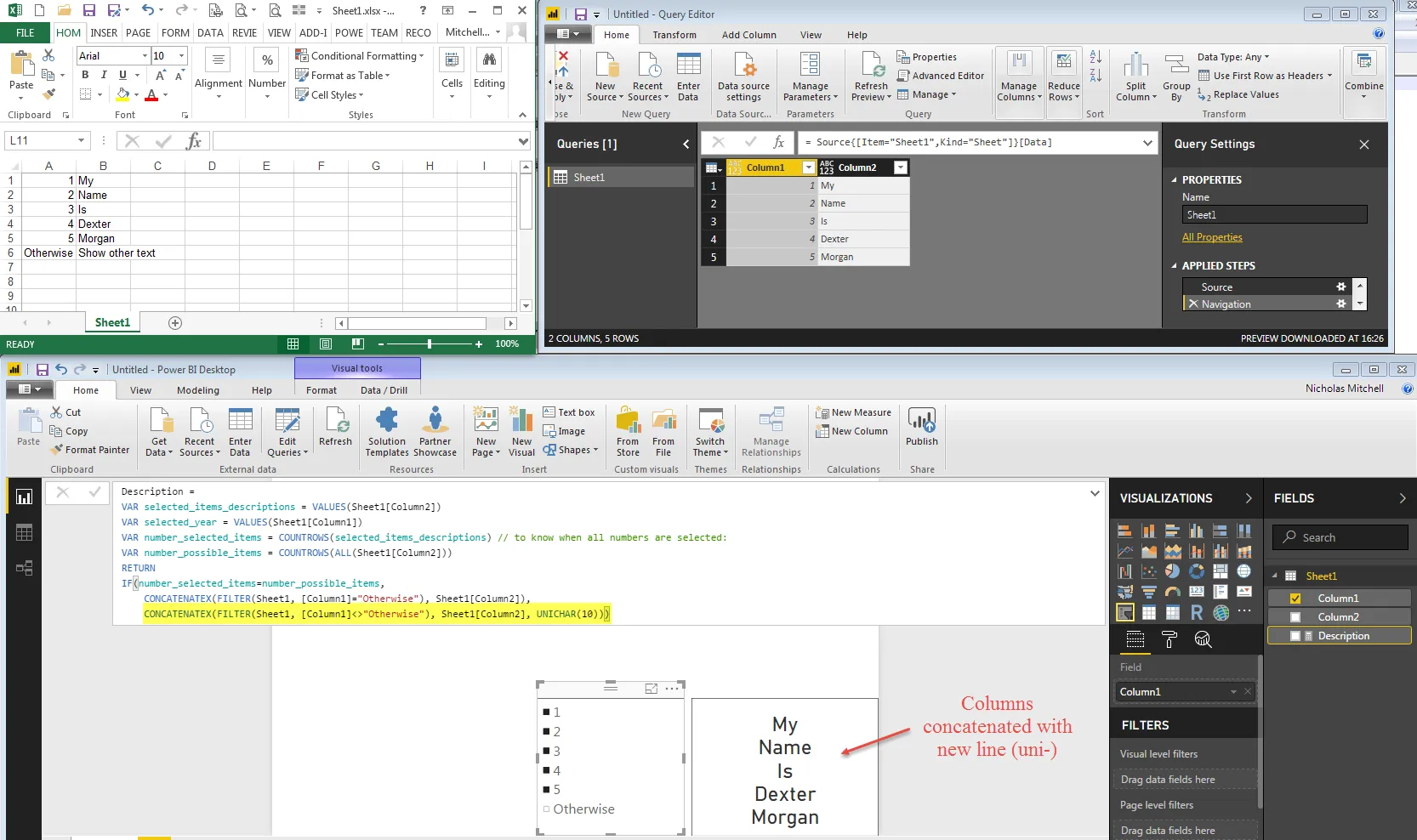Screen dimensions: 1417x840
Task: Click Save in Excel quick access toolbar
Action: click(x=89, y=10)
